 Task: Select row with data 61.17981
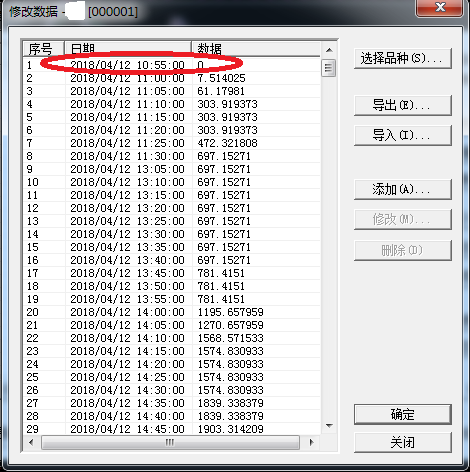(172, 91)
